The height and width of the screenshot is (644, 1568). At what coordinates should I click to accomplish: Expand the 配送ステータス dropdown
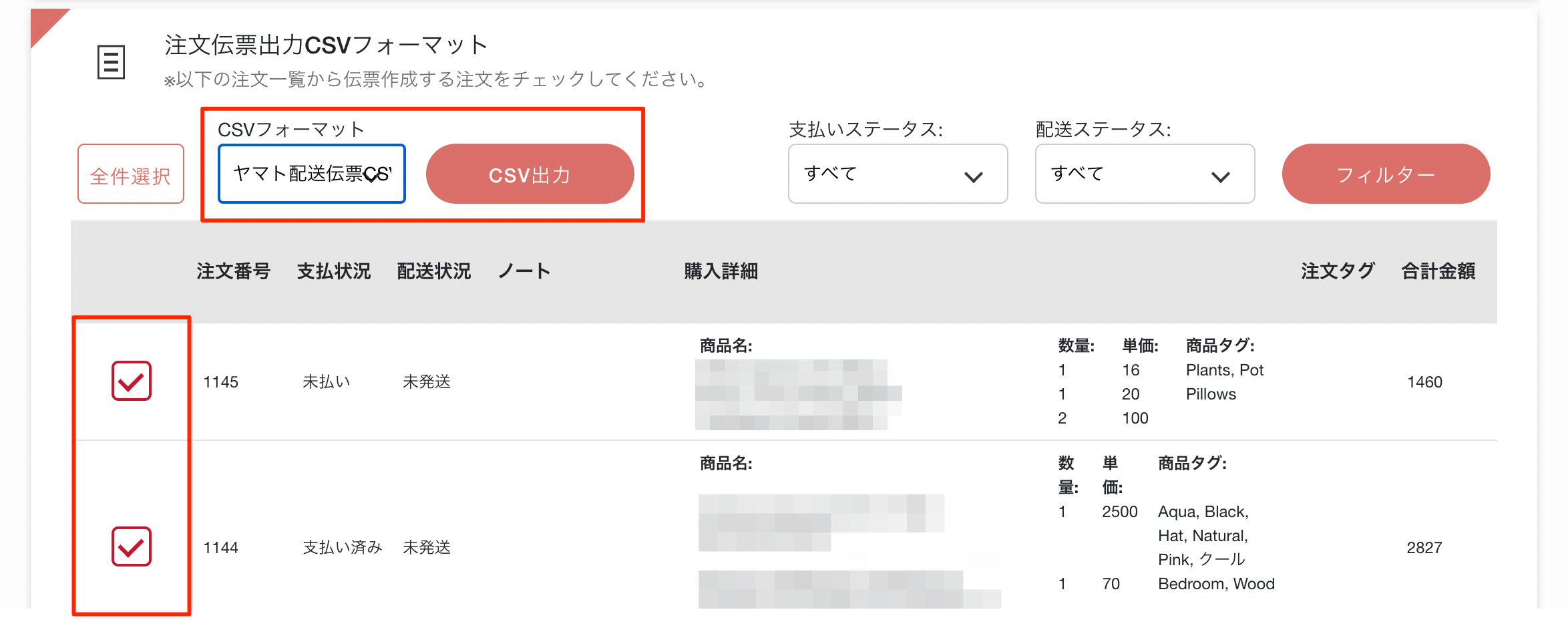[1145, 174]
